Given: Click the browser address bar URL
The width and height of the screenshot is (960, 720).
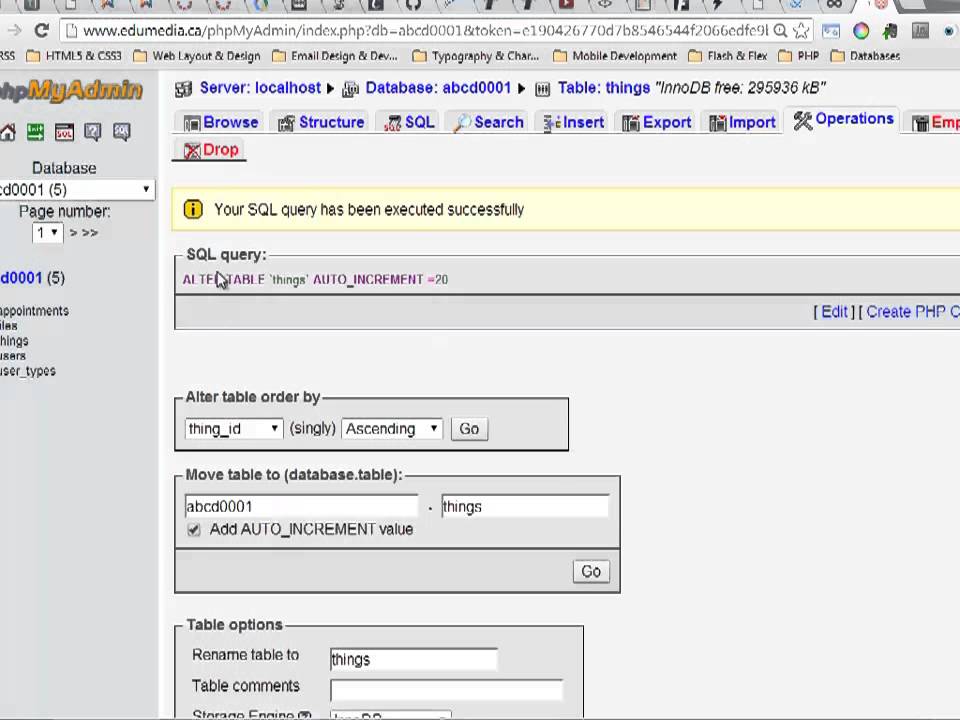Looking at the screenshot, I should tap(425, 30).
